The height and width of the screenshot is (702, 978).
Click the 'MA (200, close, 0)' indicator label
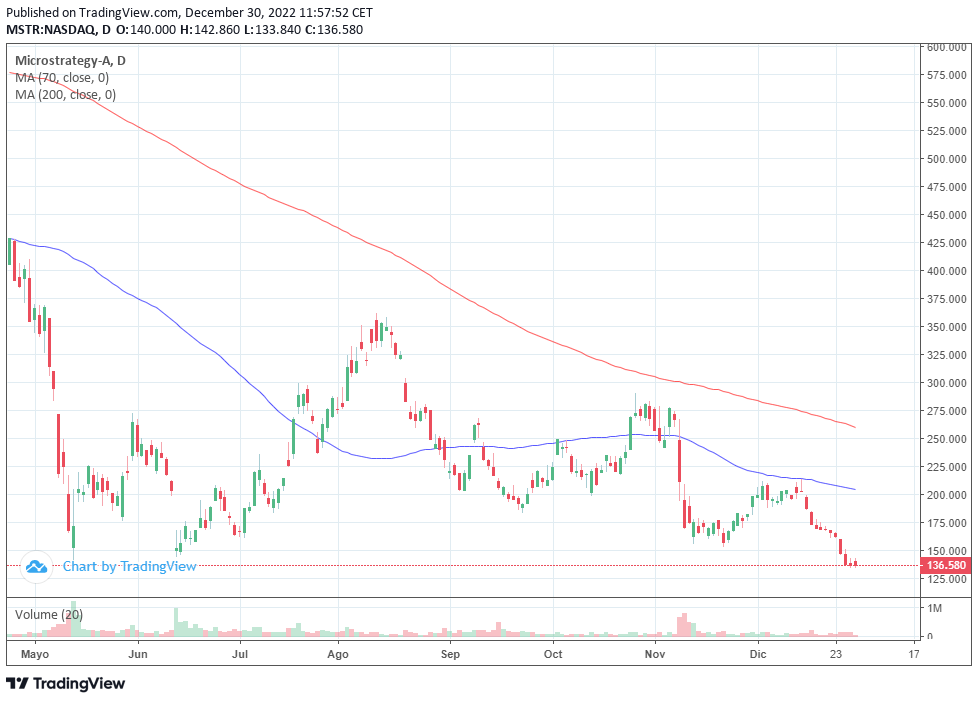[65, 95]
